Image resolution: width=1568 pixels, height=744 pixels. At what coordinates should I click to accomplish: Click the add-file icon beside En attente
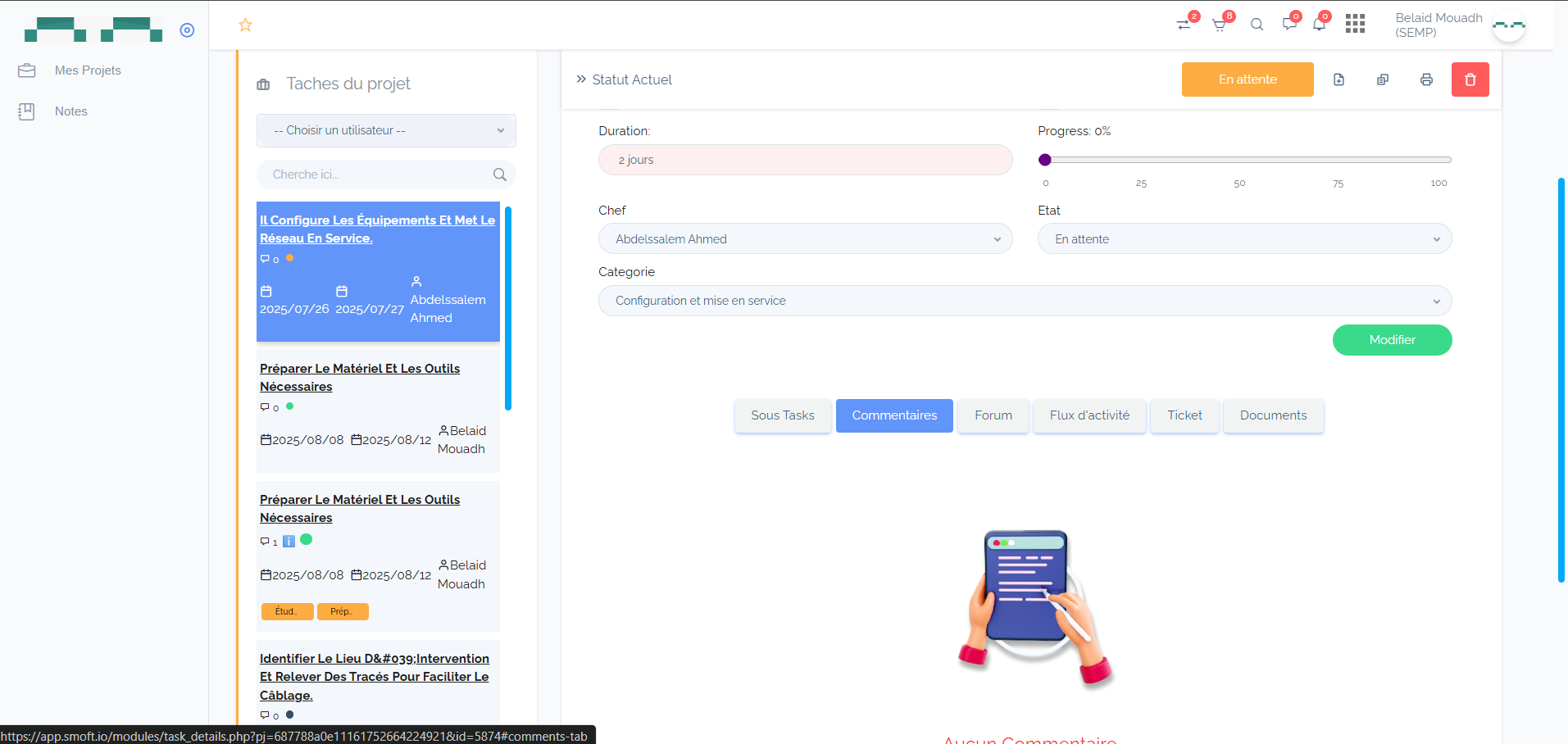click(x=1338, y=79)
